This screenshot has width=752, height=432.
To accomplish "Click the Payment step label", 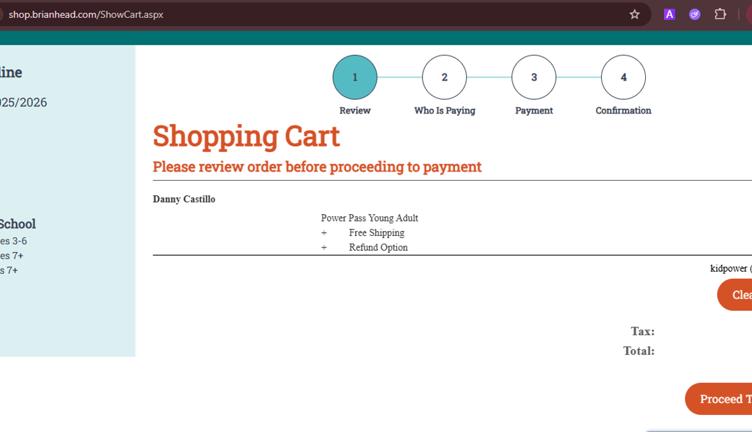I will 534,110.
